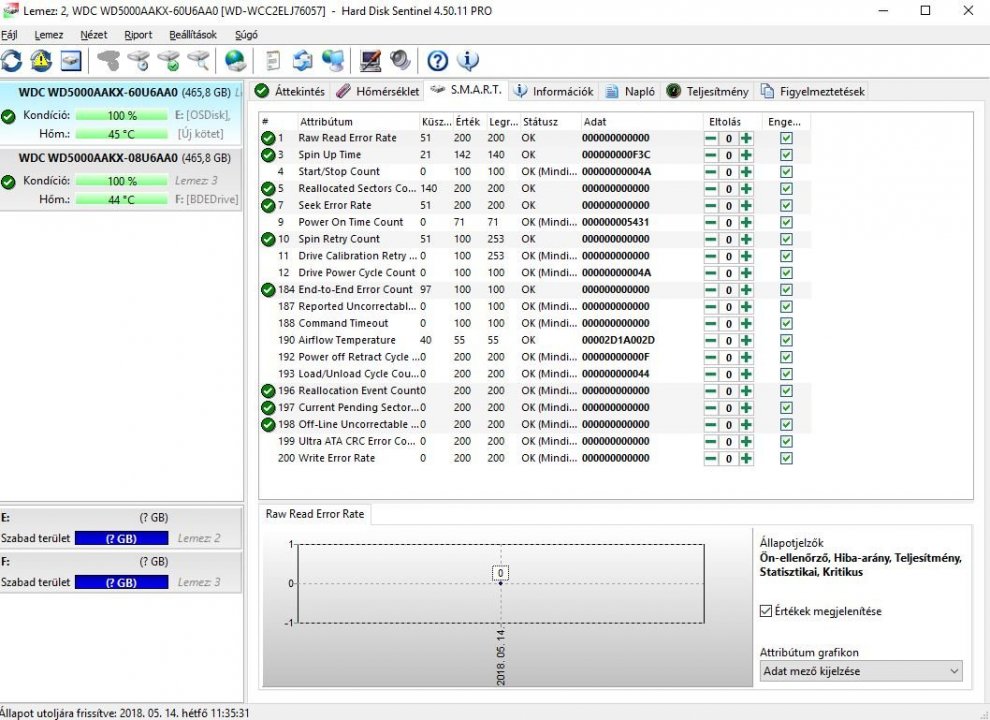This screenshot has width=990, height=720.
Task: Increase offset for Command Timeout with plus
Action: 746,323
